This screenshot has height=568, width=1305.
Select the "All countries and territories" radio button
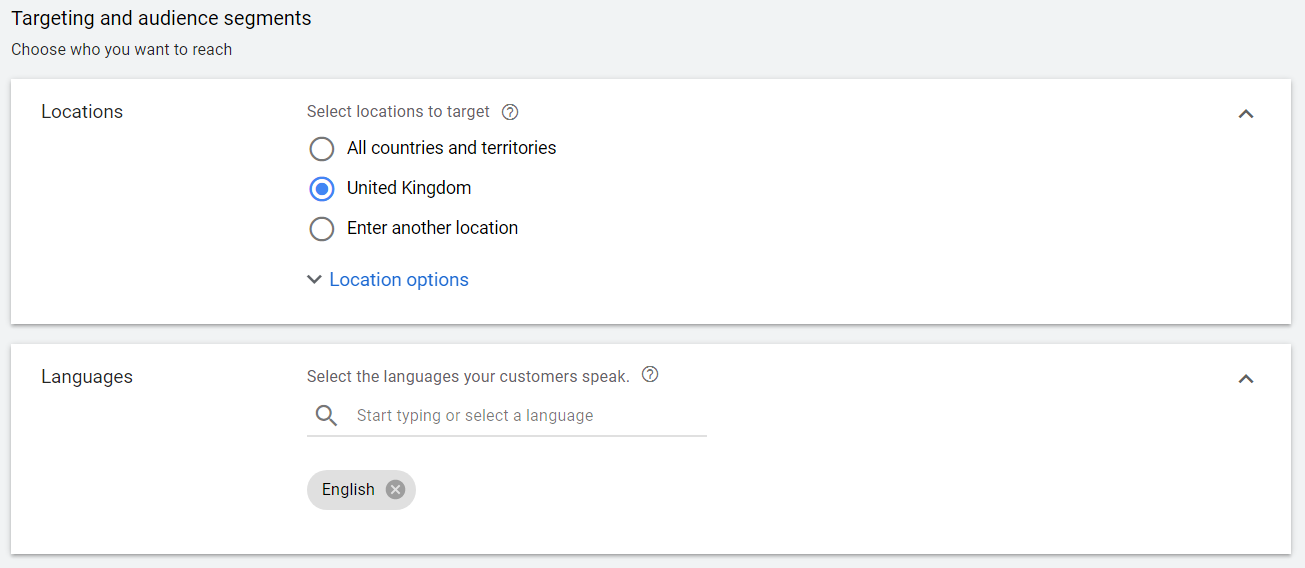point(322,149)
